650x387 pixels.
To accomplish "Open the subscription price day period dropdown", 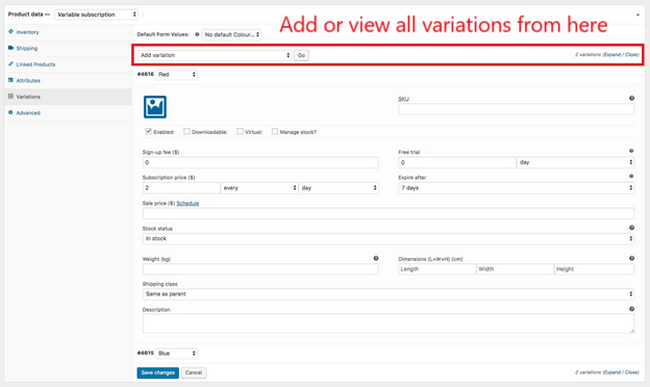I will [x=339, y=188].
